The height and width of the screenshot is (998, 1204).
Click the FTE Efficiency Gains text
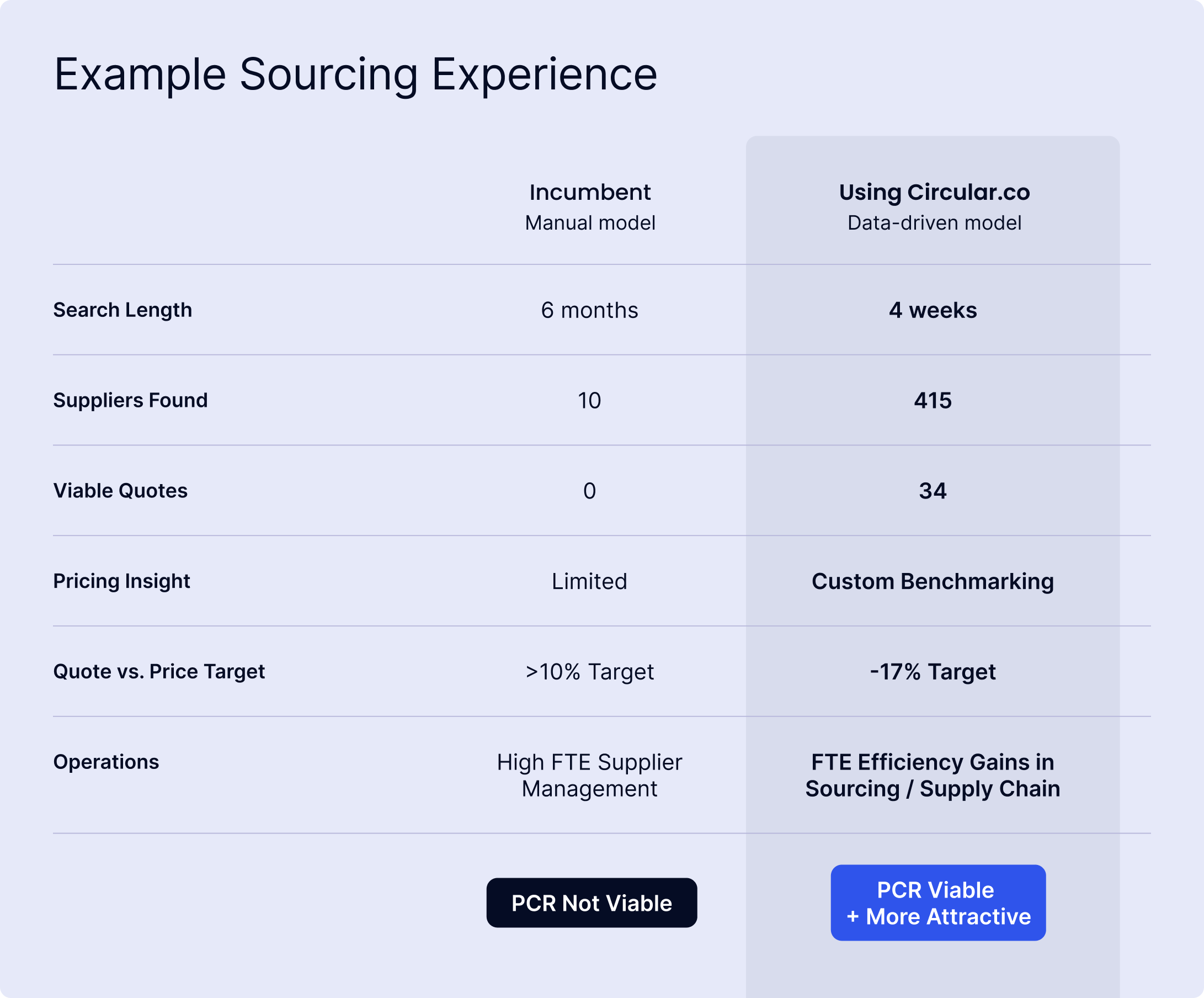(933, 776)
